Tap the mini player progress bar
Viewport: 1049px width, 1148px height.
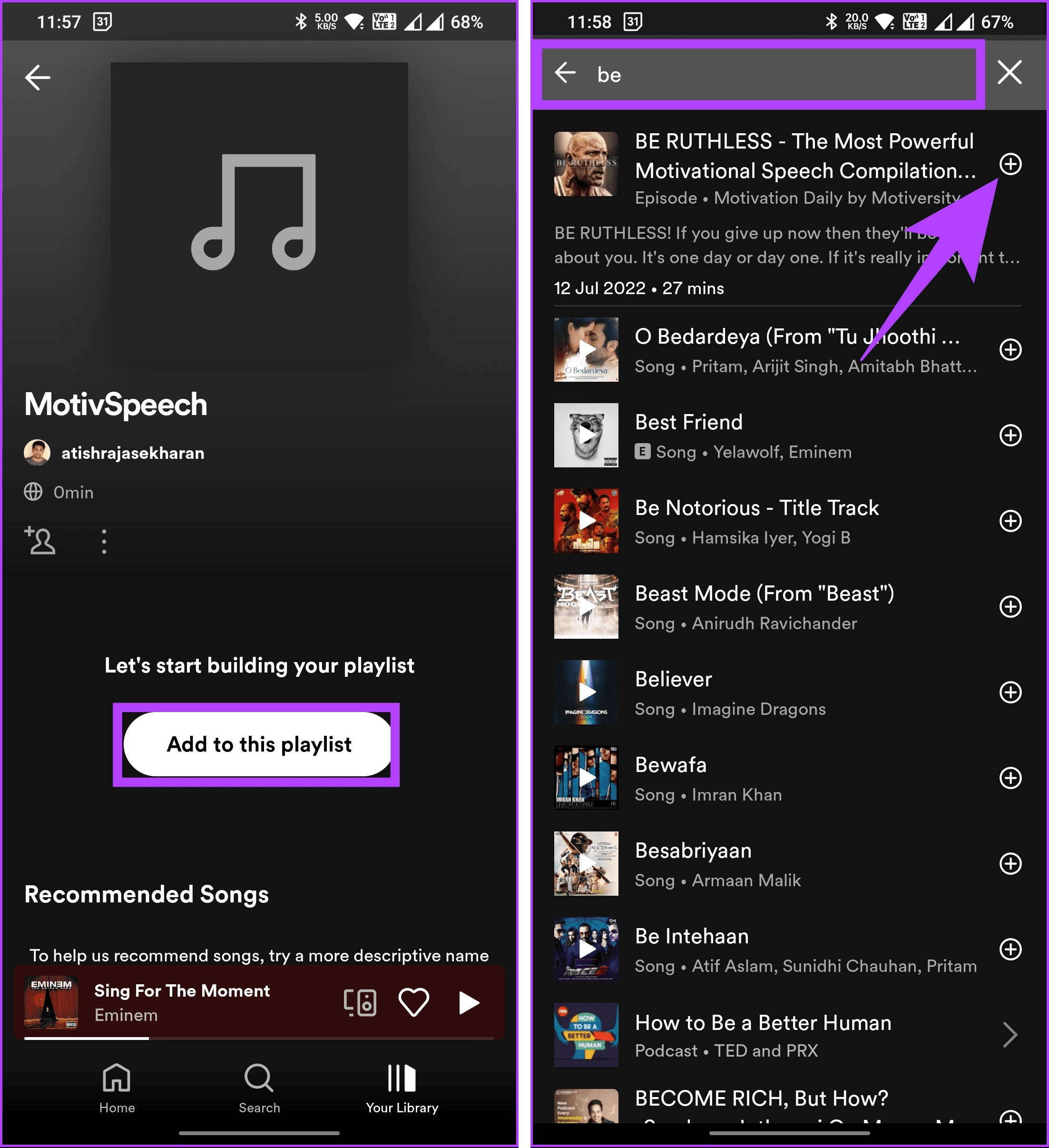pos(259,1038)
